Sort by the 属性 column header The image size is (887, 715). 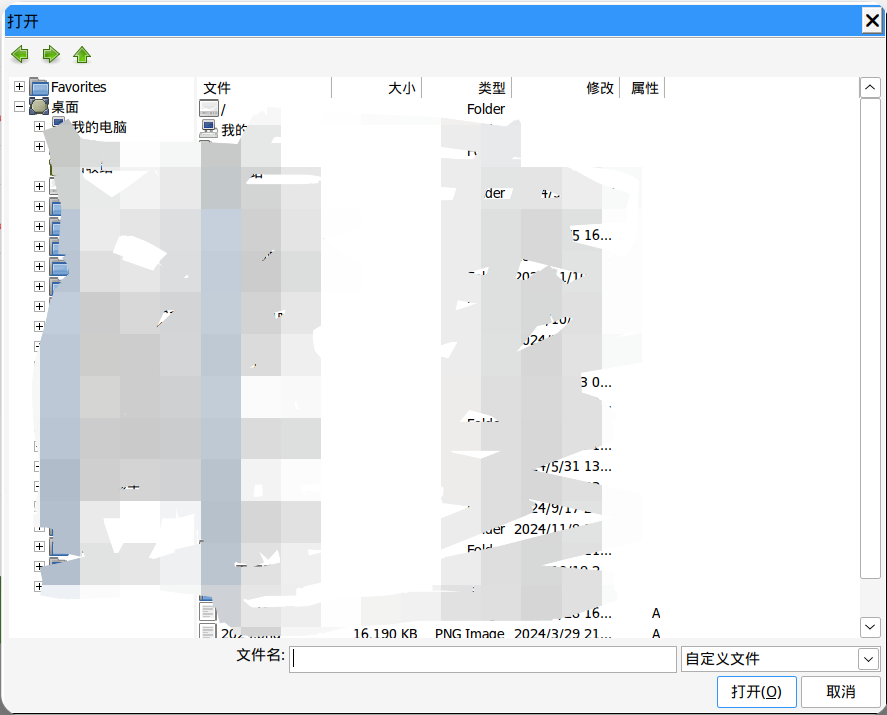pos(643,88)
